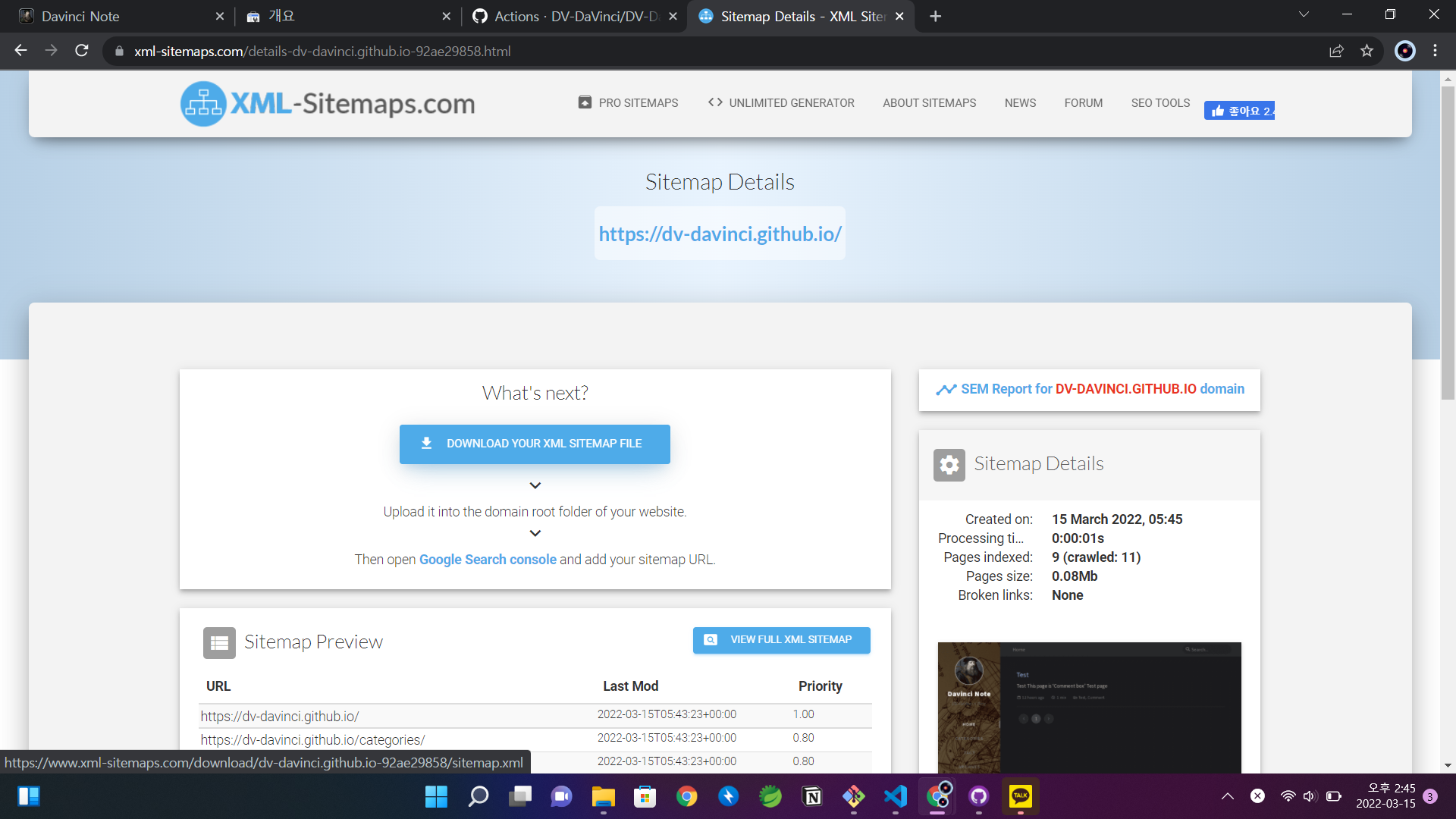The width and height of the screenshot is (1456, 819).
Task: Click View Full XML Sitemap button
Action: pyautogui.click(x=781, y=639)
